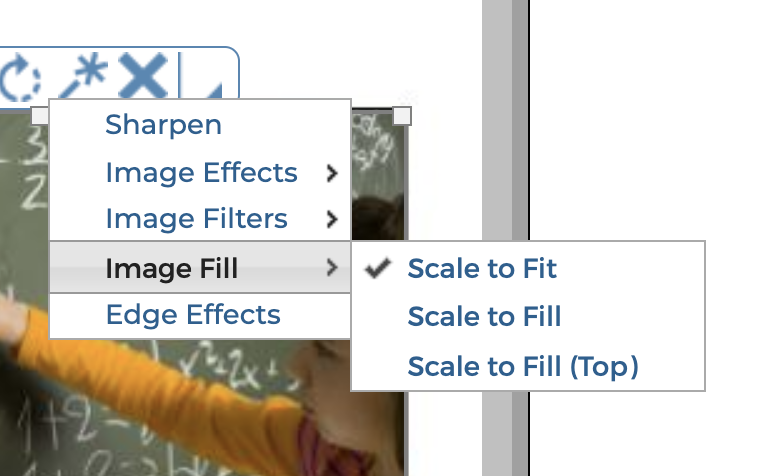Click the top-right image resize handle

coord(401,116)
